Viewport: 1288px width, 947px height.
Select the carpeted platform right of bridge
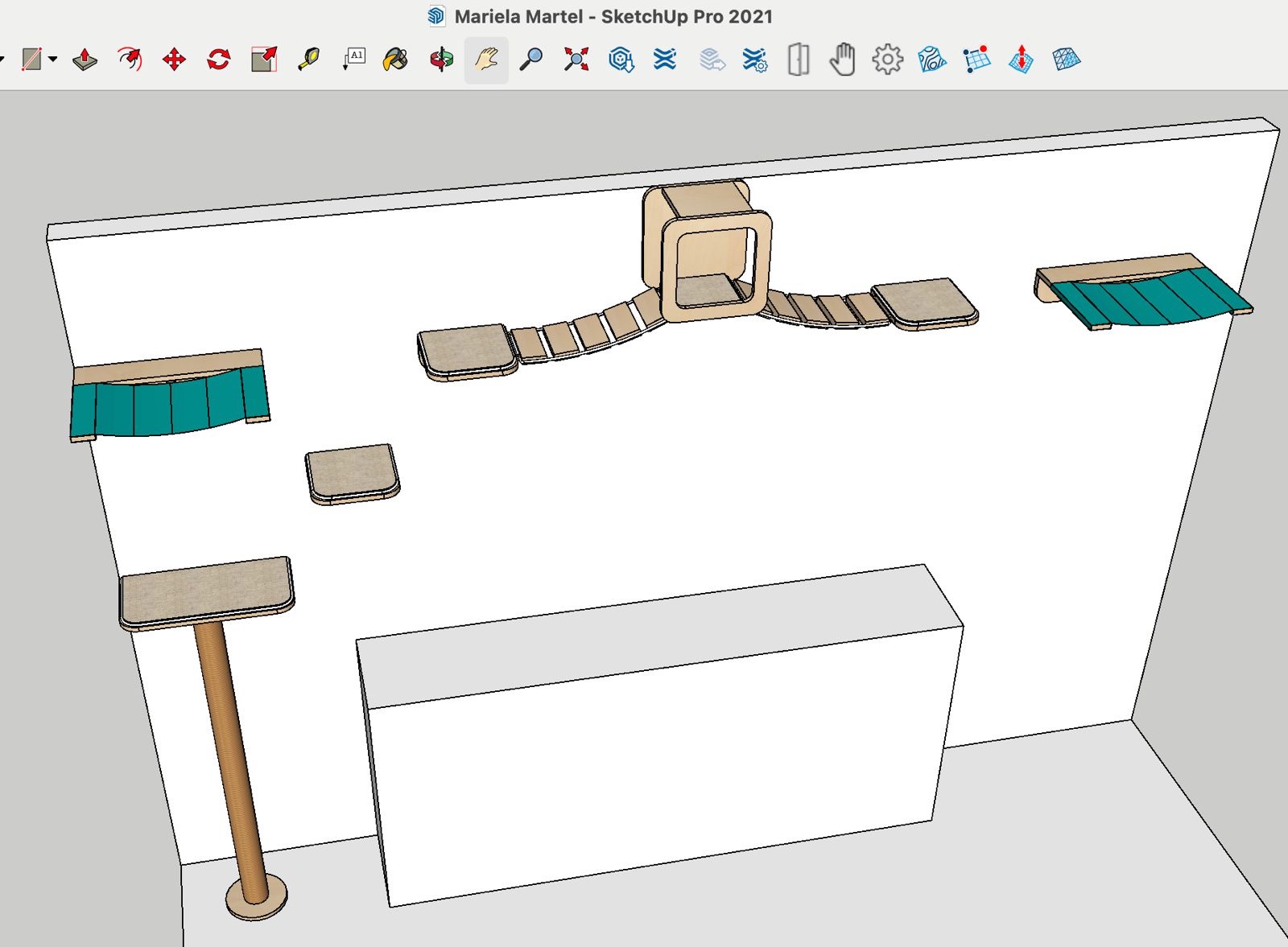click(x=924, y=304)
